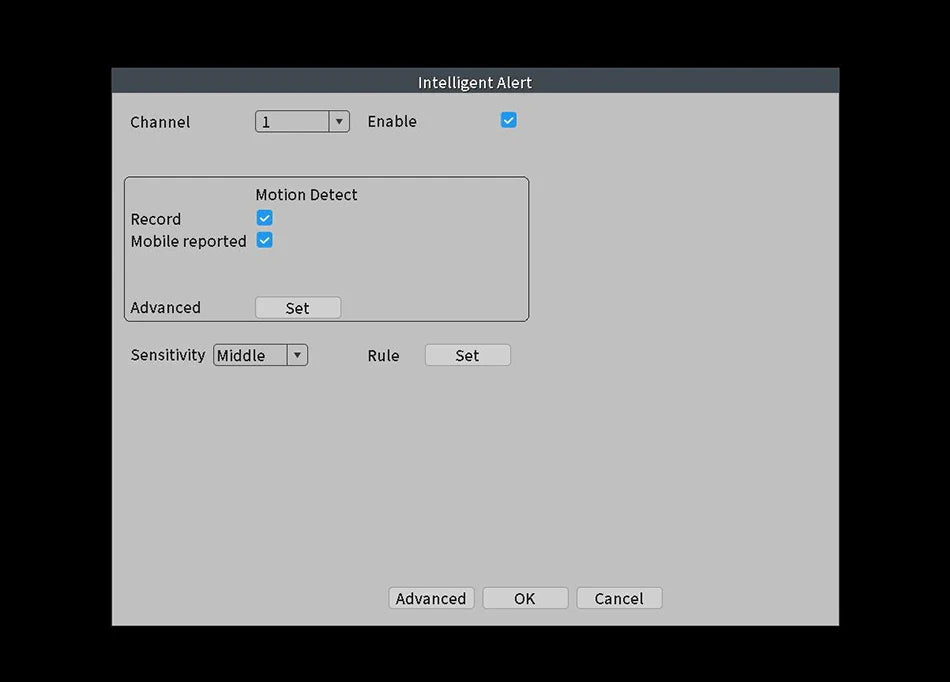Click the Sensitivity label
This screenshot has height=682, width=950.
tap(167, 355)
